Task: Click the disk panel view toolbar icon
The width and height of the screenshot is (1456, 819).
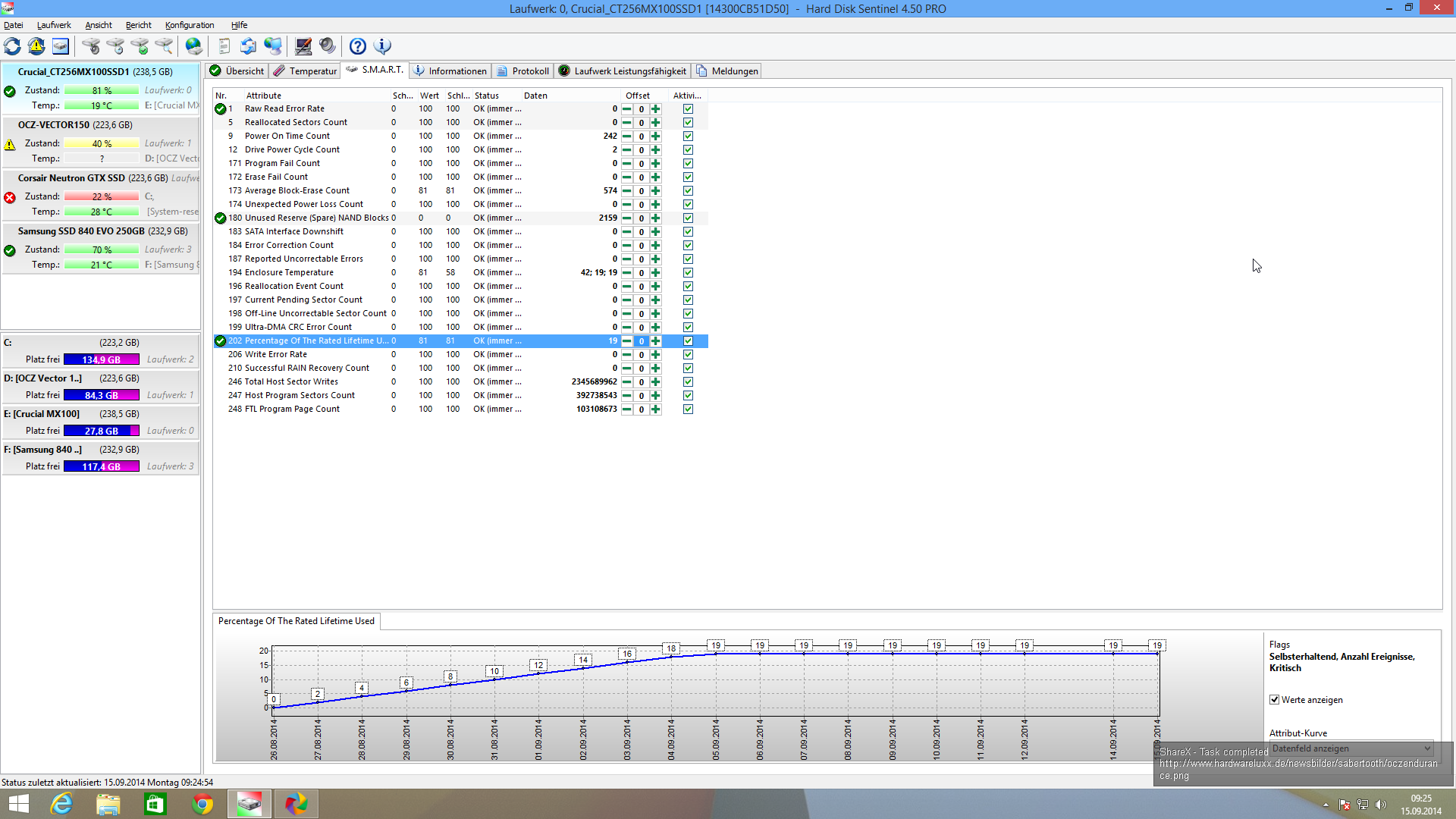Action: coord(61,46)
